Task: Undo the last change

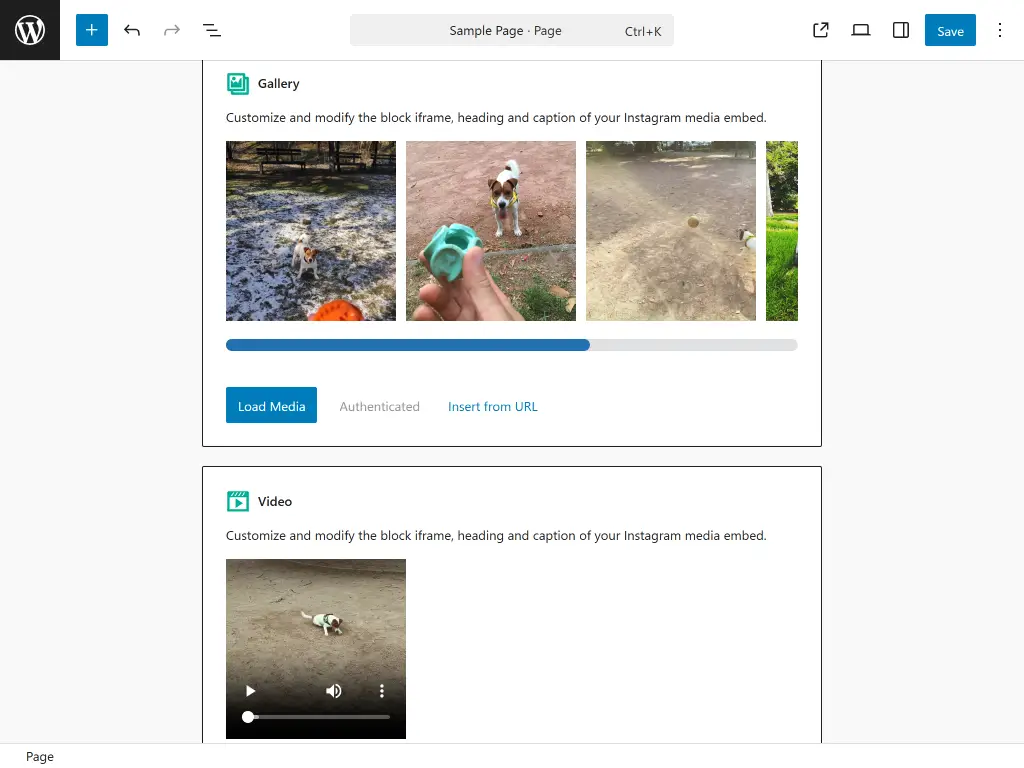Action: pyautogui.click(x=131, y=30)
